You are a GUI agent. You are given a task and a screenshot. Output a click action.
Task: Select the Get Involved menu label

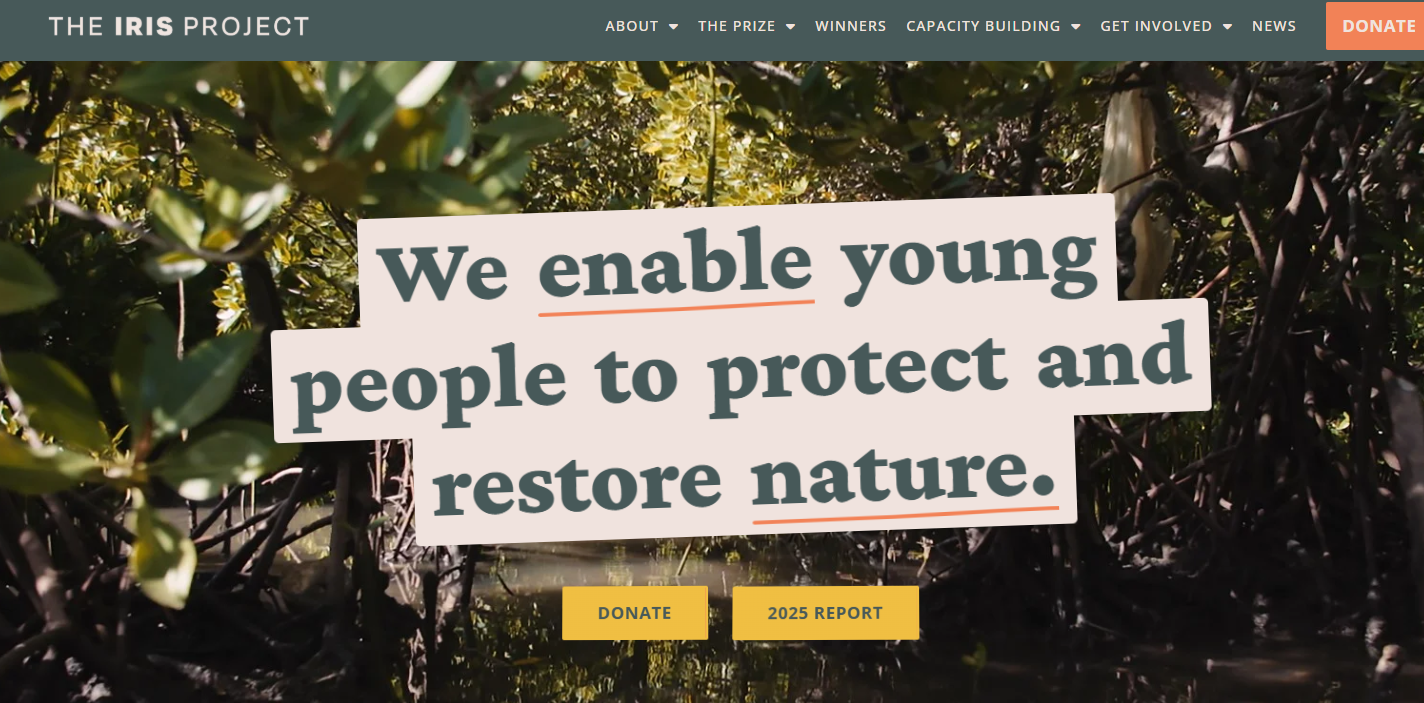tap(1156, 26)
